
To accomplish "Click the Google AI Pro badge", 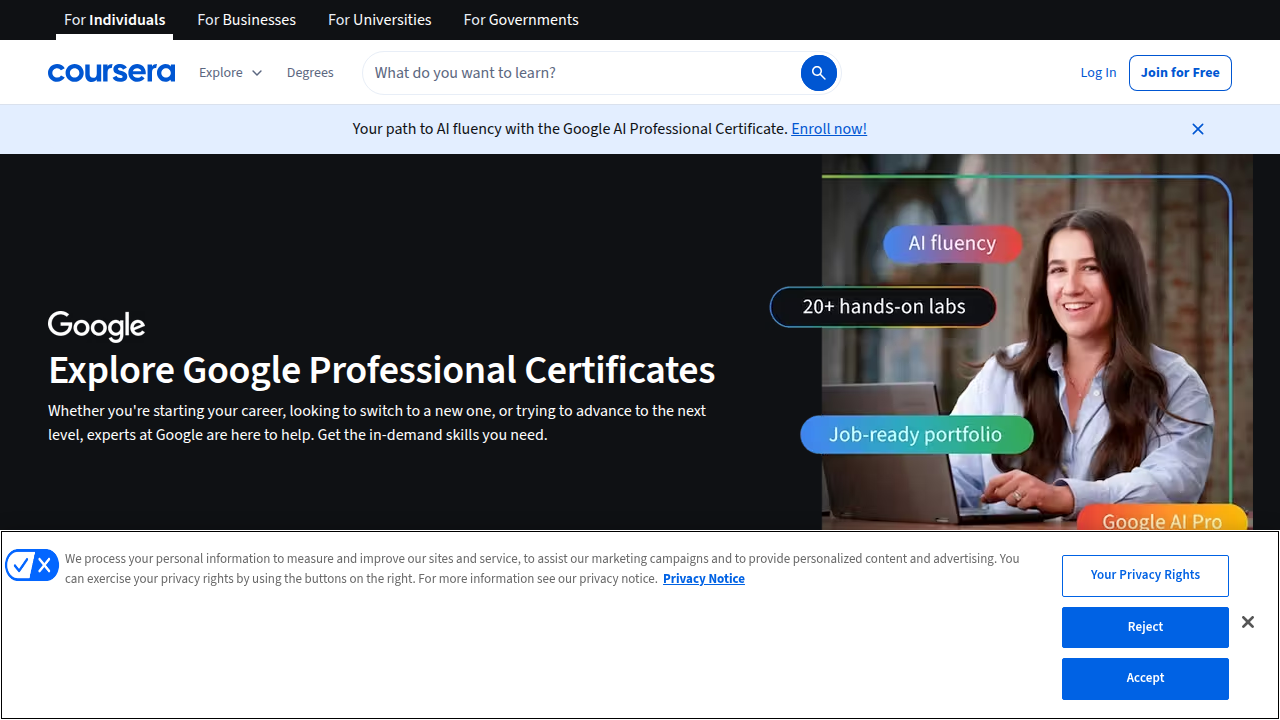I will 1162,519.
